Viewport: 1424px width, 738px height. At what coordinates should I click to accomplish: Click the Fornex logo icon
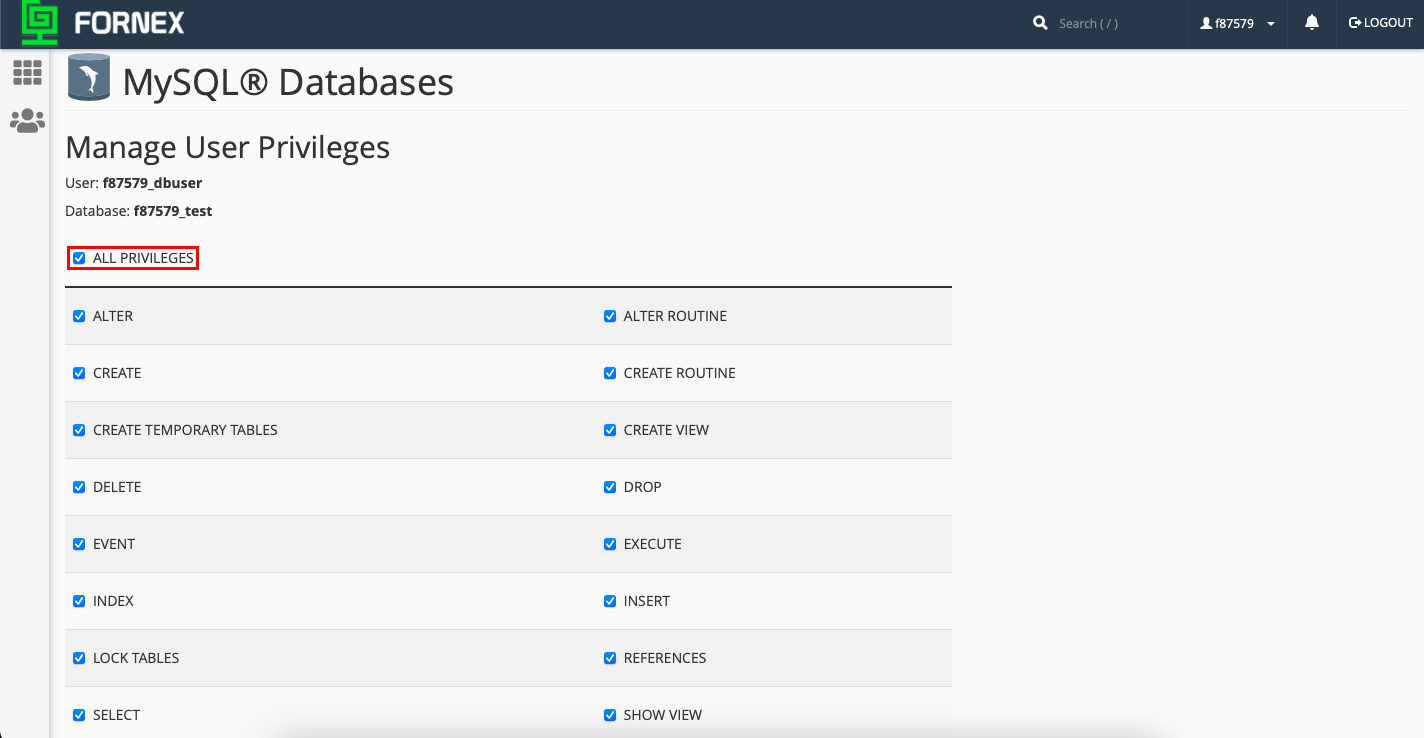click(x=40, y=24)
